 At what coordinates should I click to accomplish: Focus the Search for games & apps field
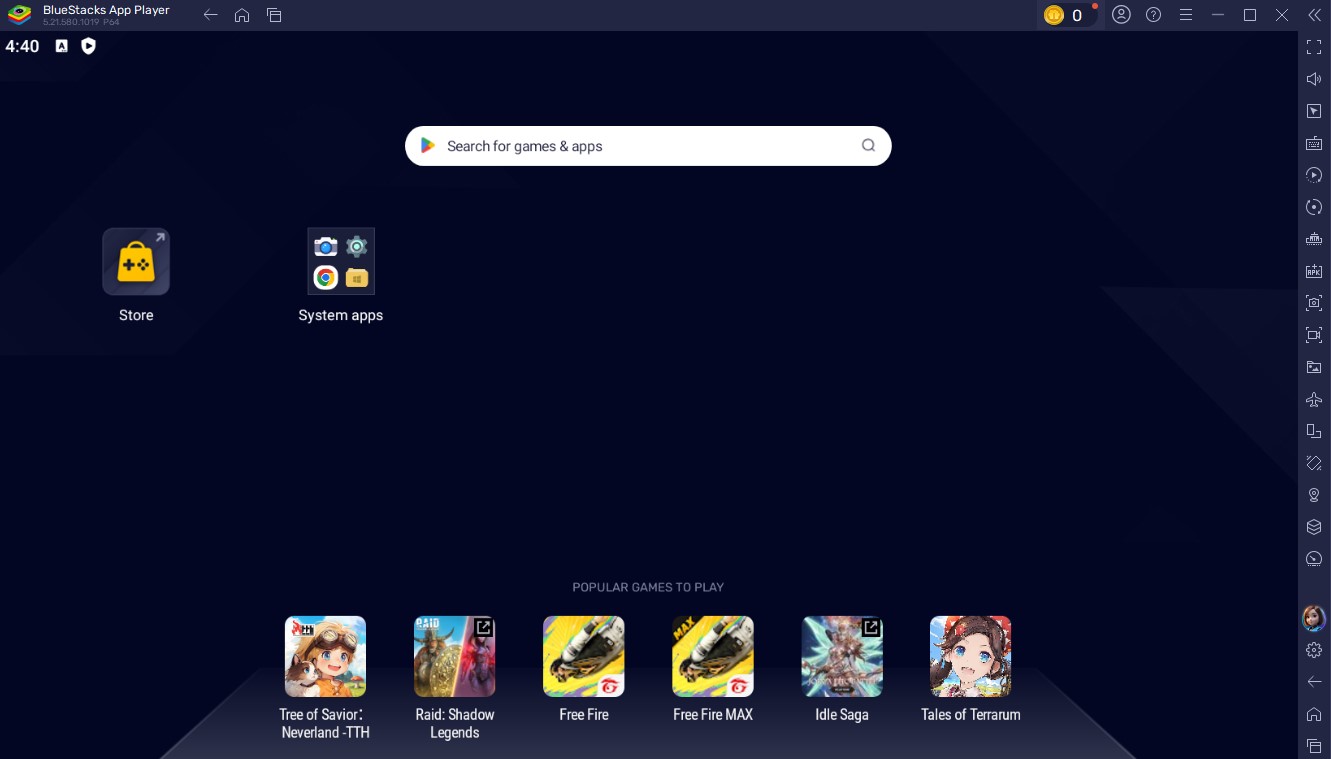(648, 146)
